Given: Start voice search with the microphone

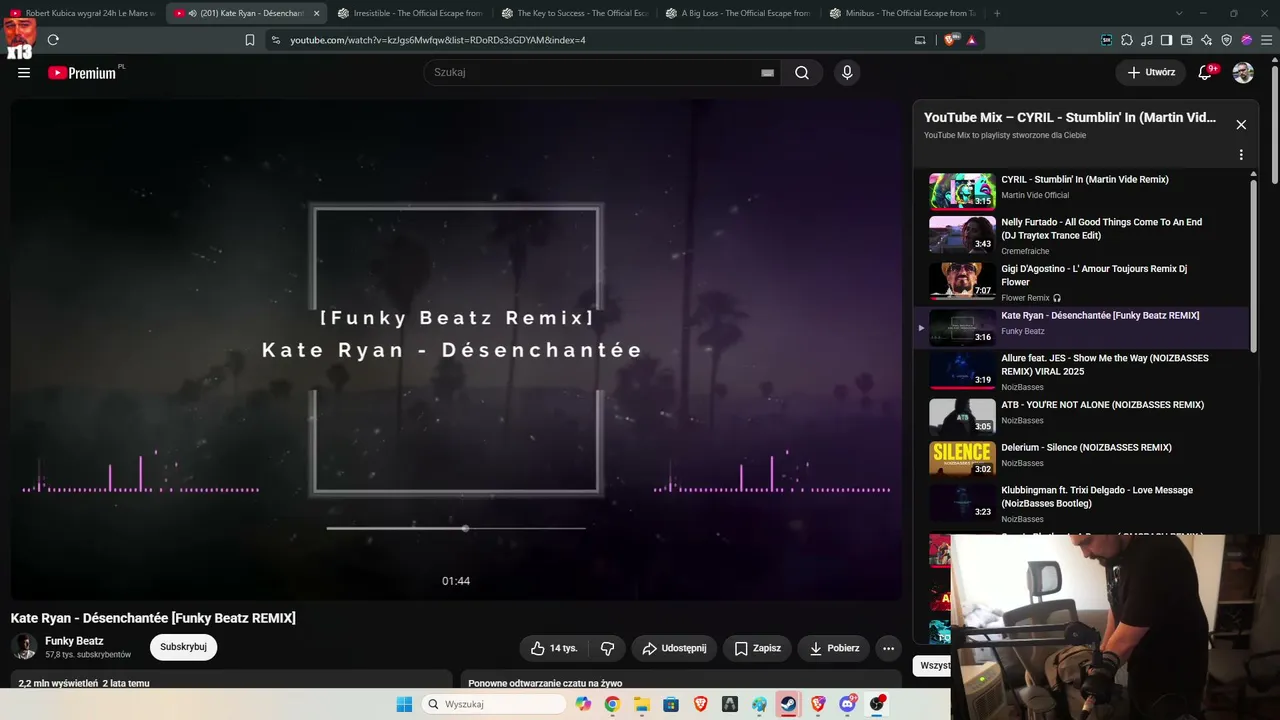Looking at the screenshot, I should pyautogui.click(x=847, y=72).
